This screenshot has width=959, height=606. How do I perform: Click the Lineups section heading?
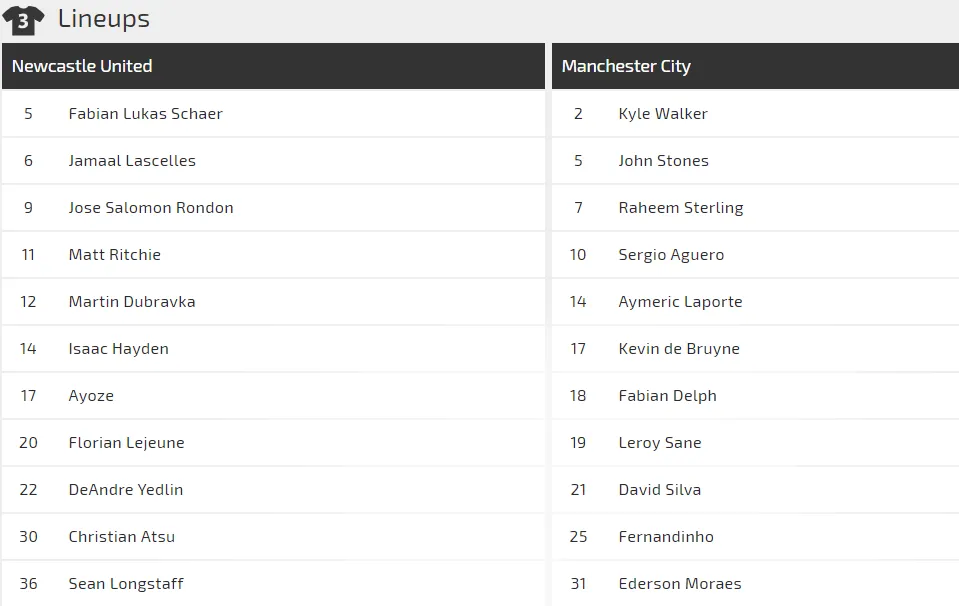pos(103,19)
